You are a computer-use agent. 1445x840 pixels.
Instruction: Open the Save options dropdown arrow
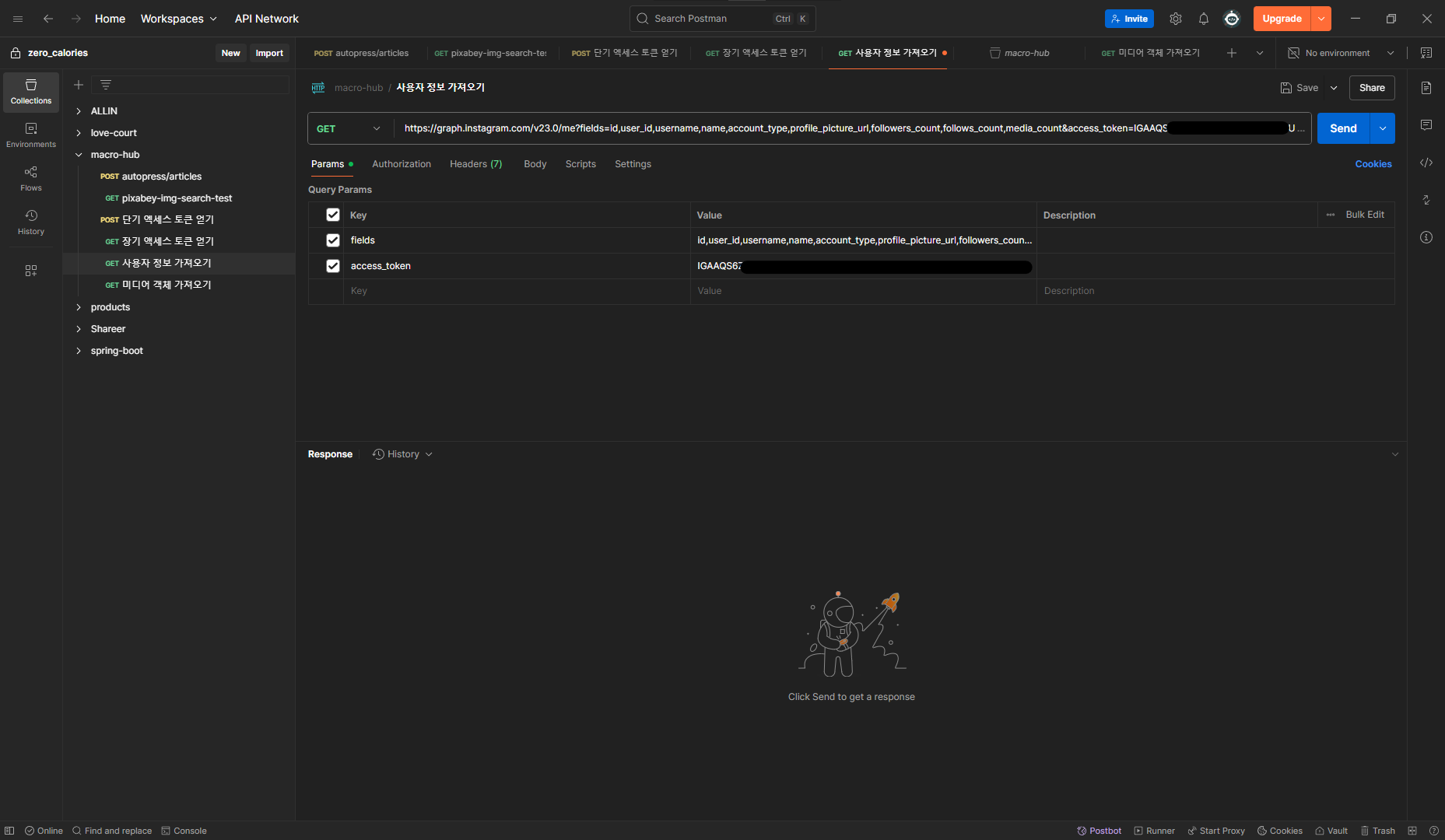point(1334,88)
